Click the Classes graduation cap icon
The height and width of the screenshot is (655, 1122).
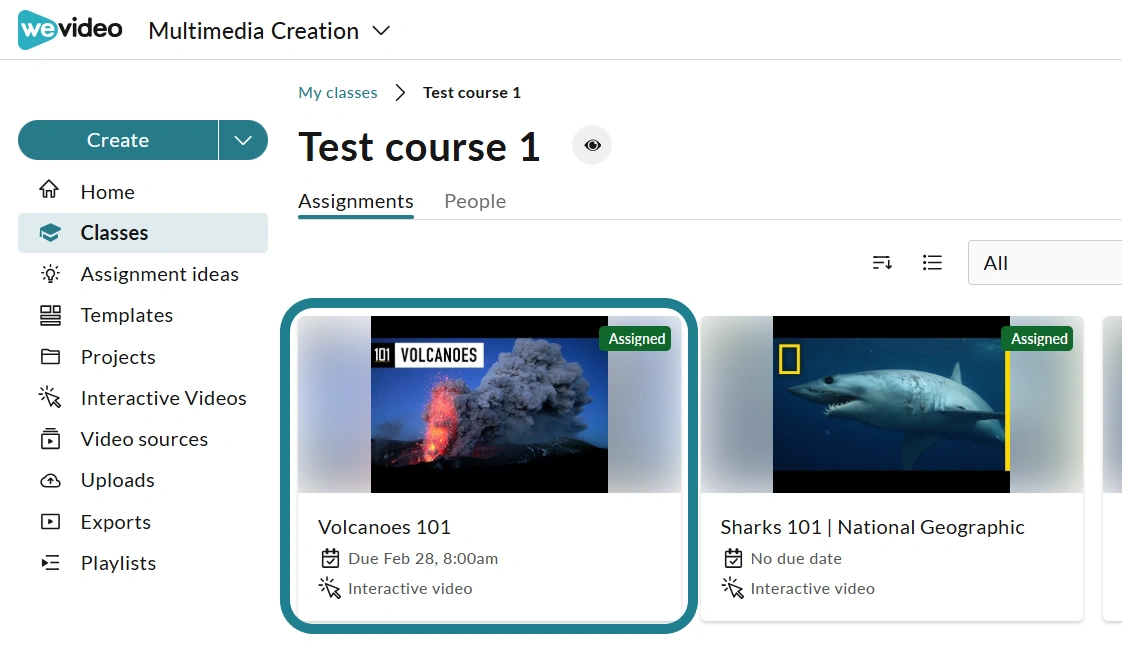[50, 233]
